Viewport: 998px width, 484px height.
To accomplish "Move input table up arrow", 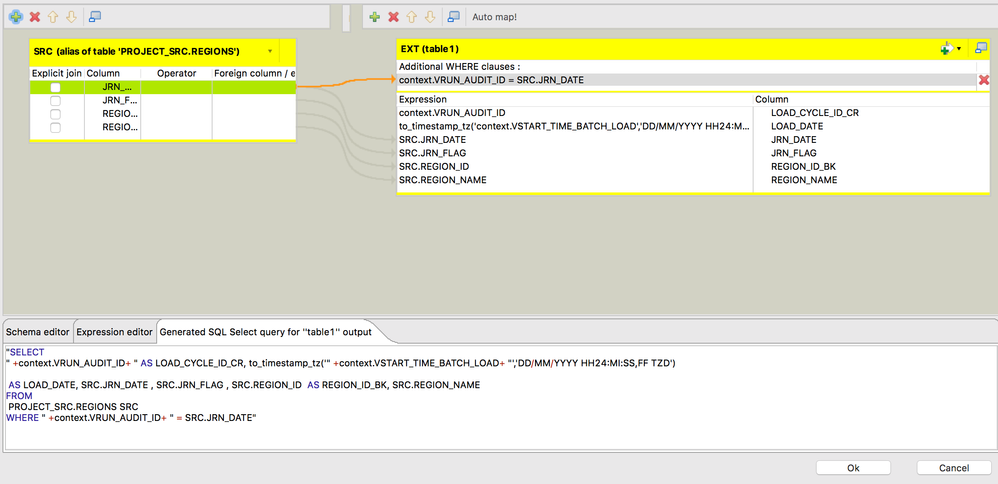I will point(53,17).
